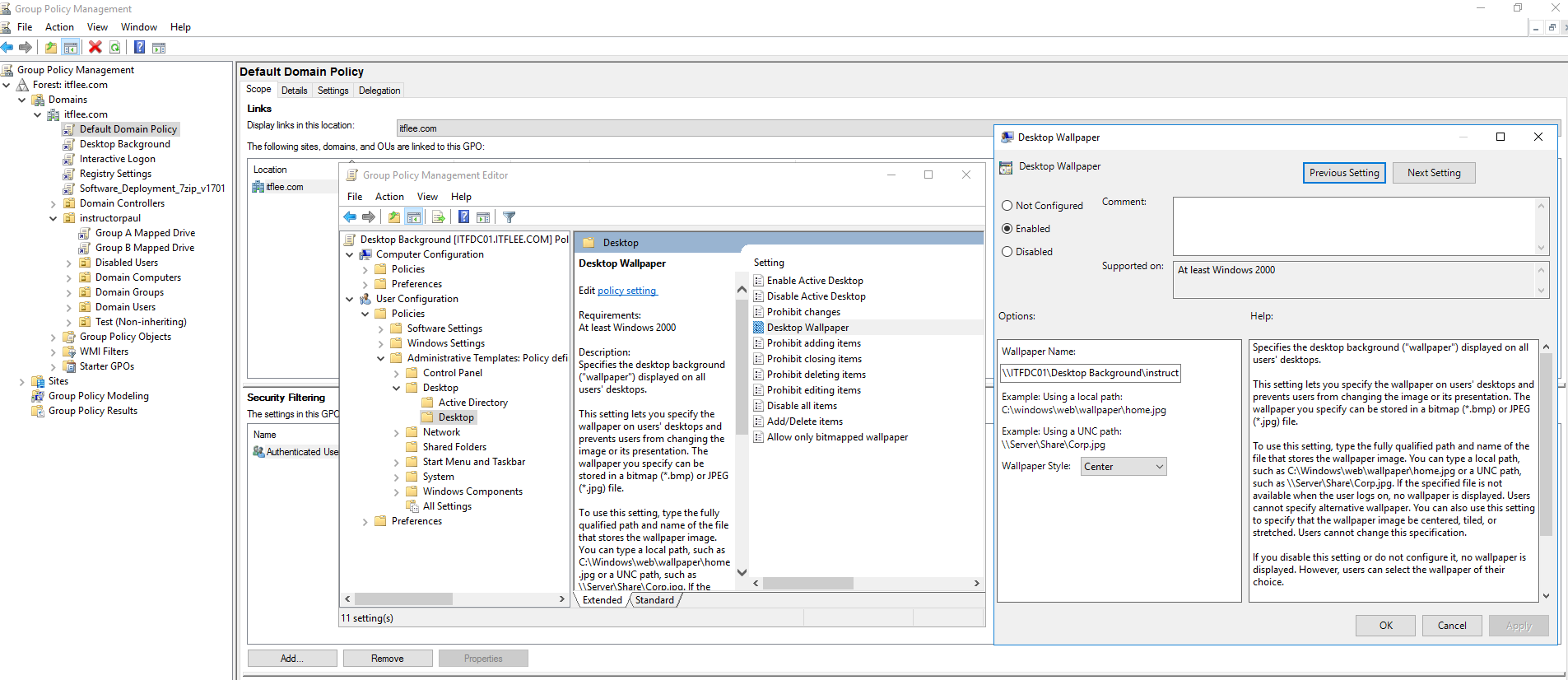Image resolution: width=1568 pixels, height=680 pixels.
Task: Click the red Delete X icon
Action: coord(95,48)
